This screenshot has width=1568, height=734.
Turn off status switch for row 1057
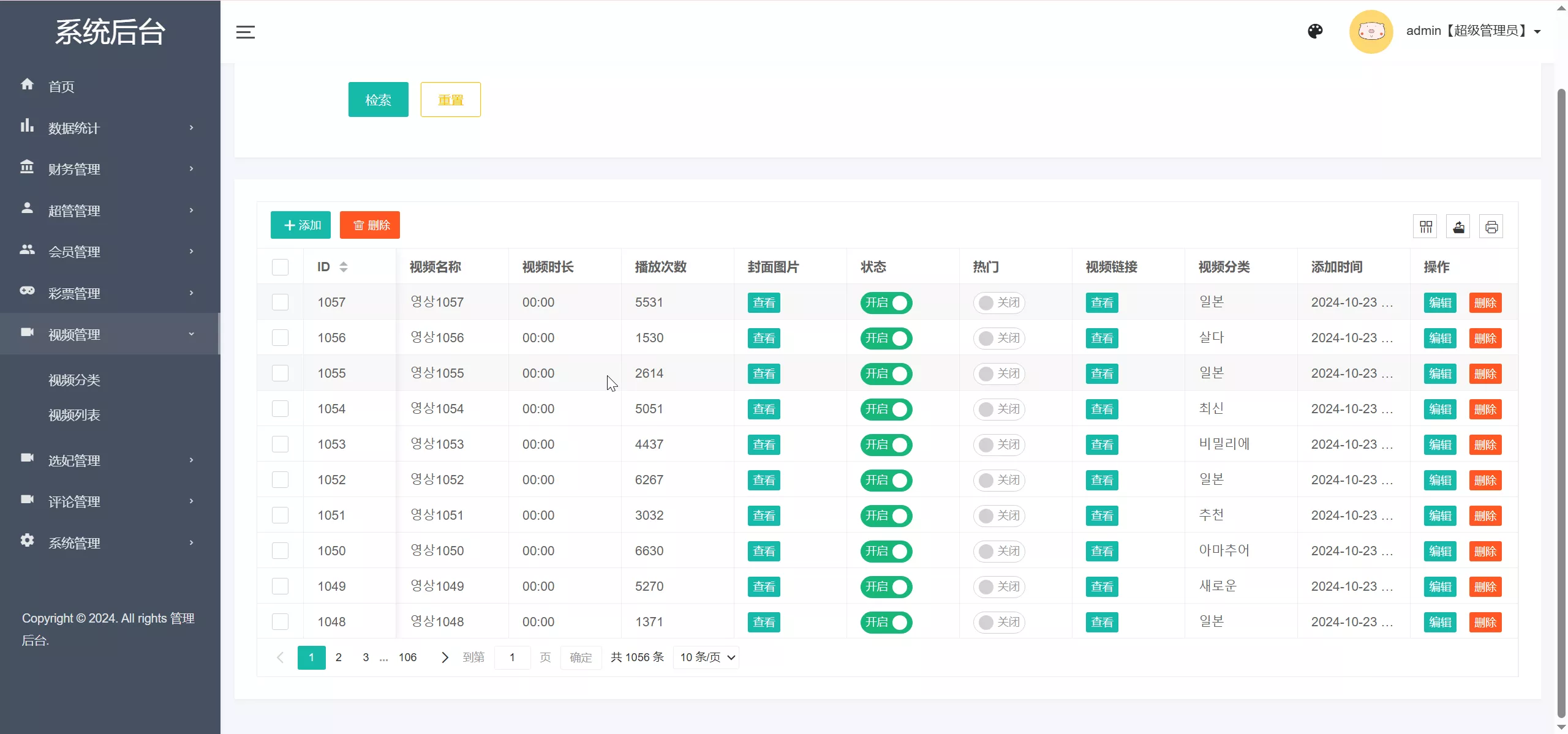coord(886,303)
